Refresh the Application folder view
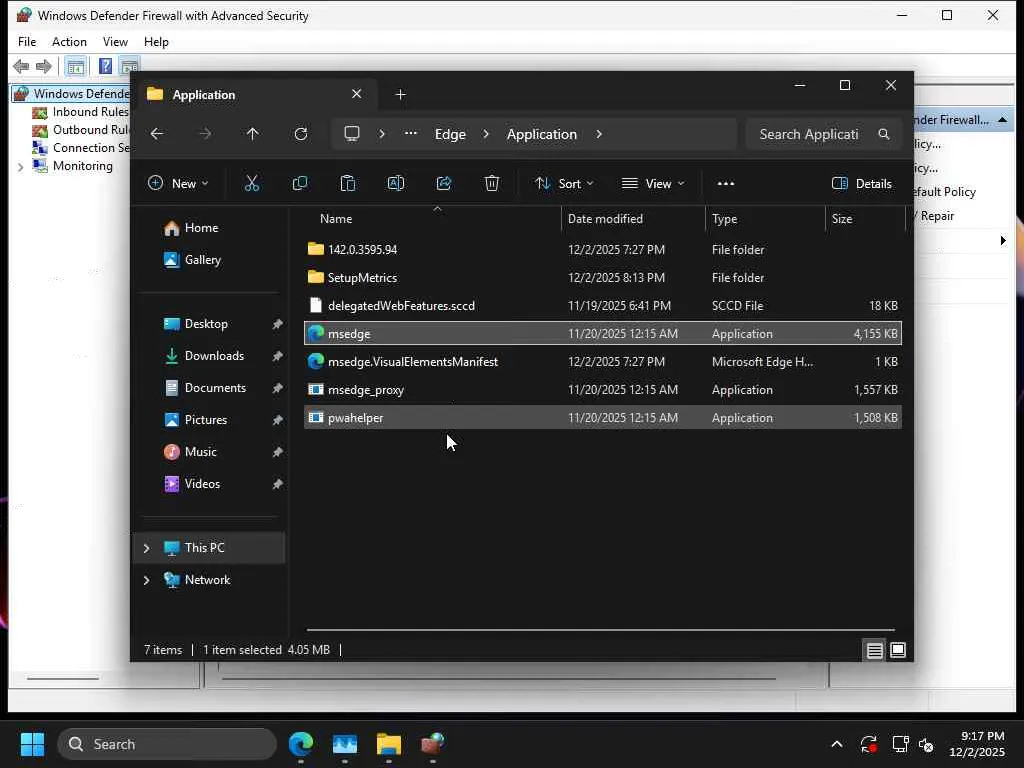Screen dimensions: 1024x768 pyautogui.click(x=300, y=134)
